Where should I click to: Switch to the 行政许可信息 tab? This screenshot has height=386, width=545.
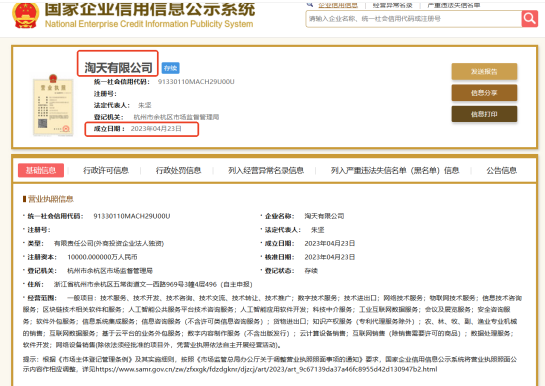pos(106,170)
